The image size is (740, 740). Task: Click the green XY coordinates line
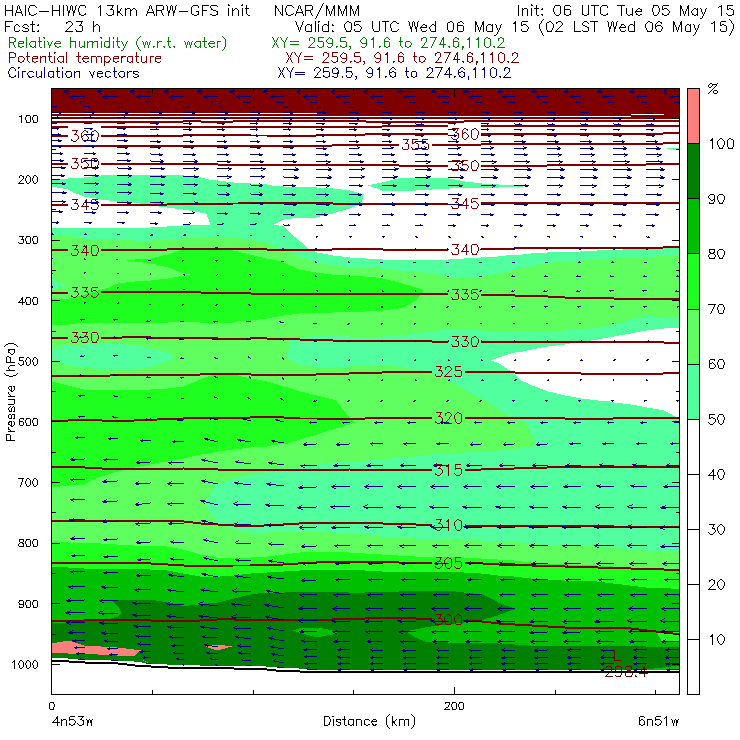click(x=388, y=43)
